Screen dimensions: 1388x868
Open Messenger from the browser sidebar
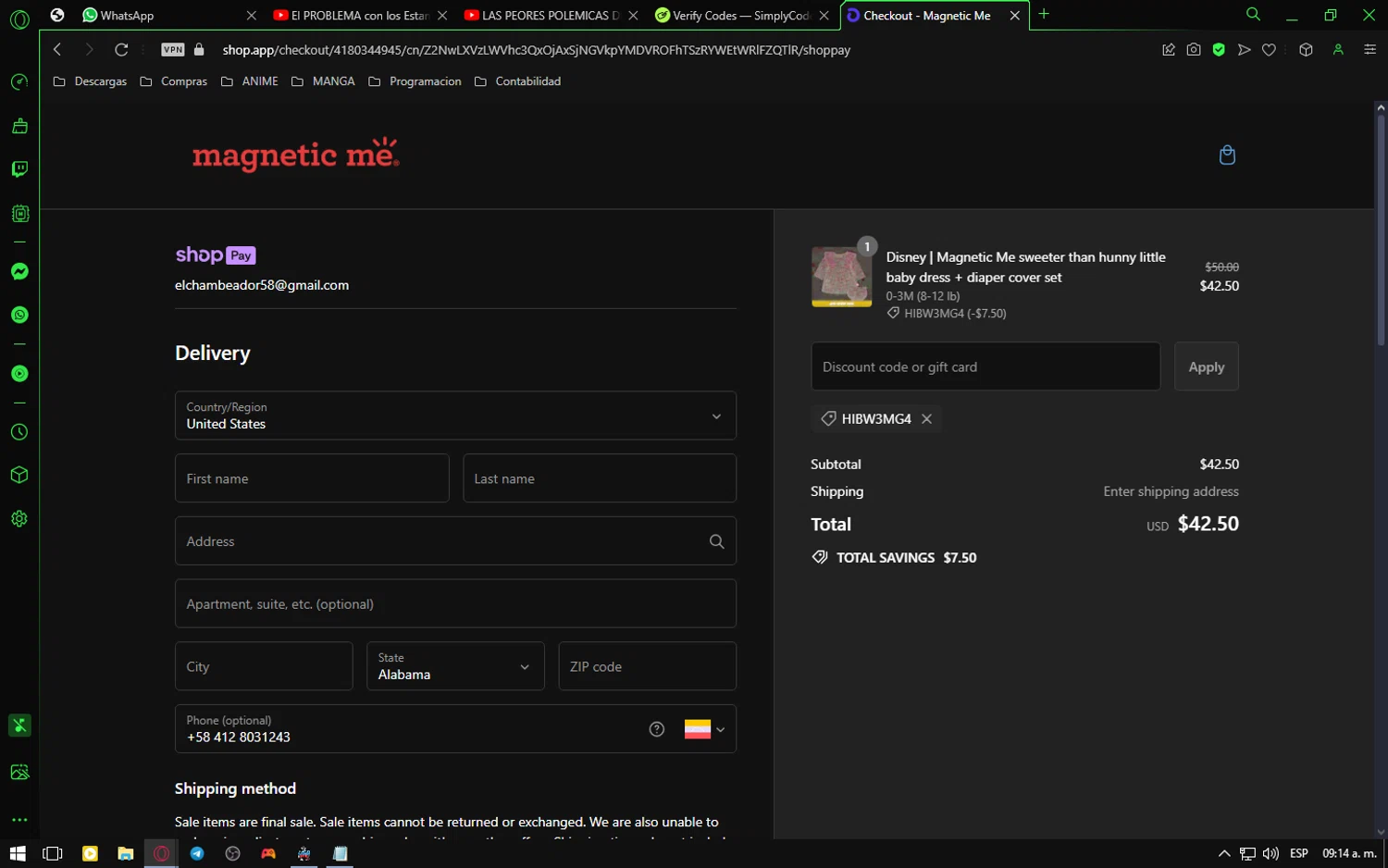tap(19, 271)
